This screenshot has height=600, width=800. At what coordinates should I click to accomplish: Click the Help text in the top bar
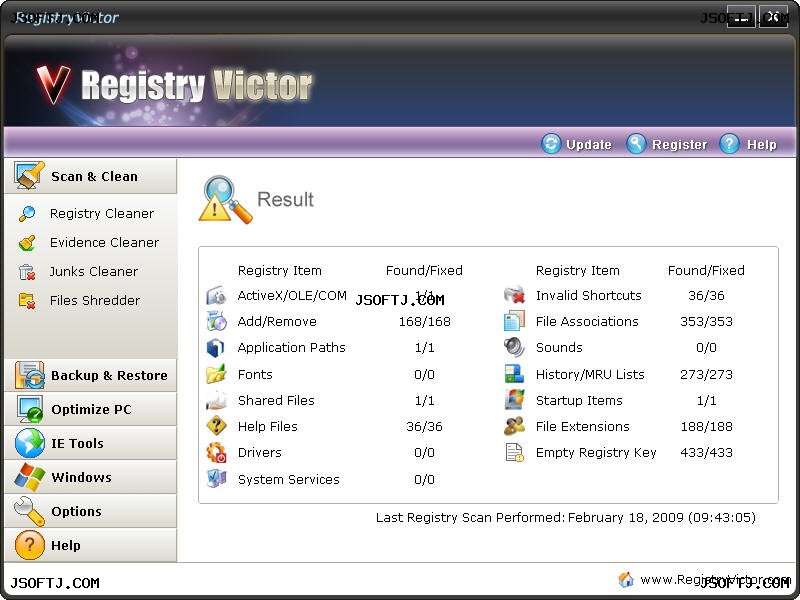coord(762,145)
